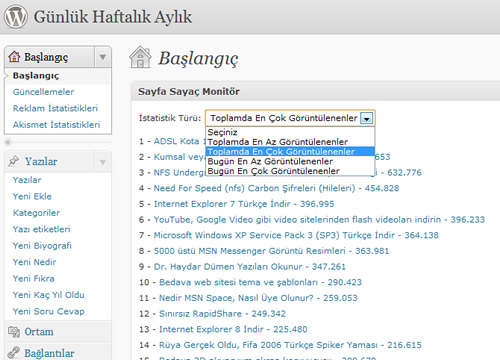Viewport: 500px width, 360px height.
Task: Open Sınırsız RapidShare link
Action: (222, 314)
